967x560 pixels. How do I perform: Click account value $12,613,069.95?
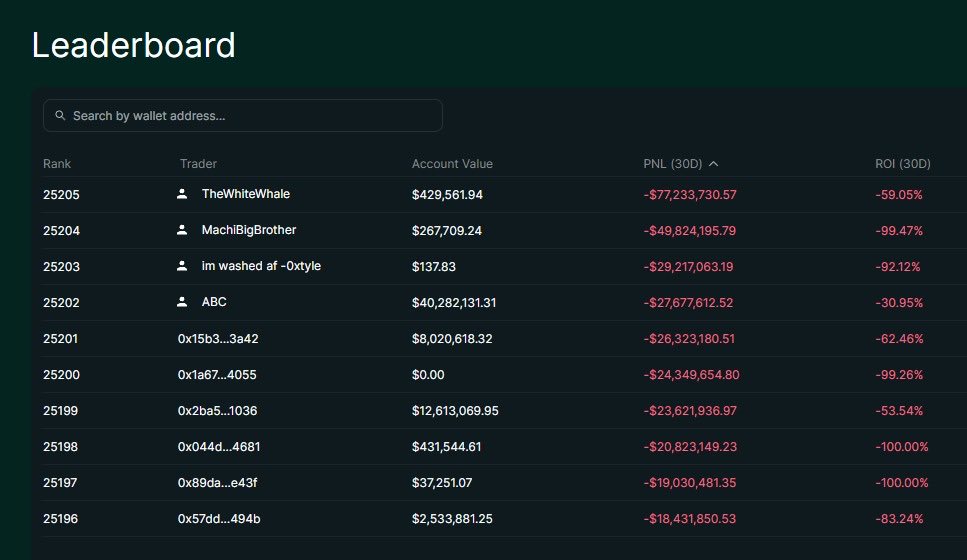[455, 410]
